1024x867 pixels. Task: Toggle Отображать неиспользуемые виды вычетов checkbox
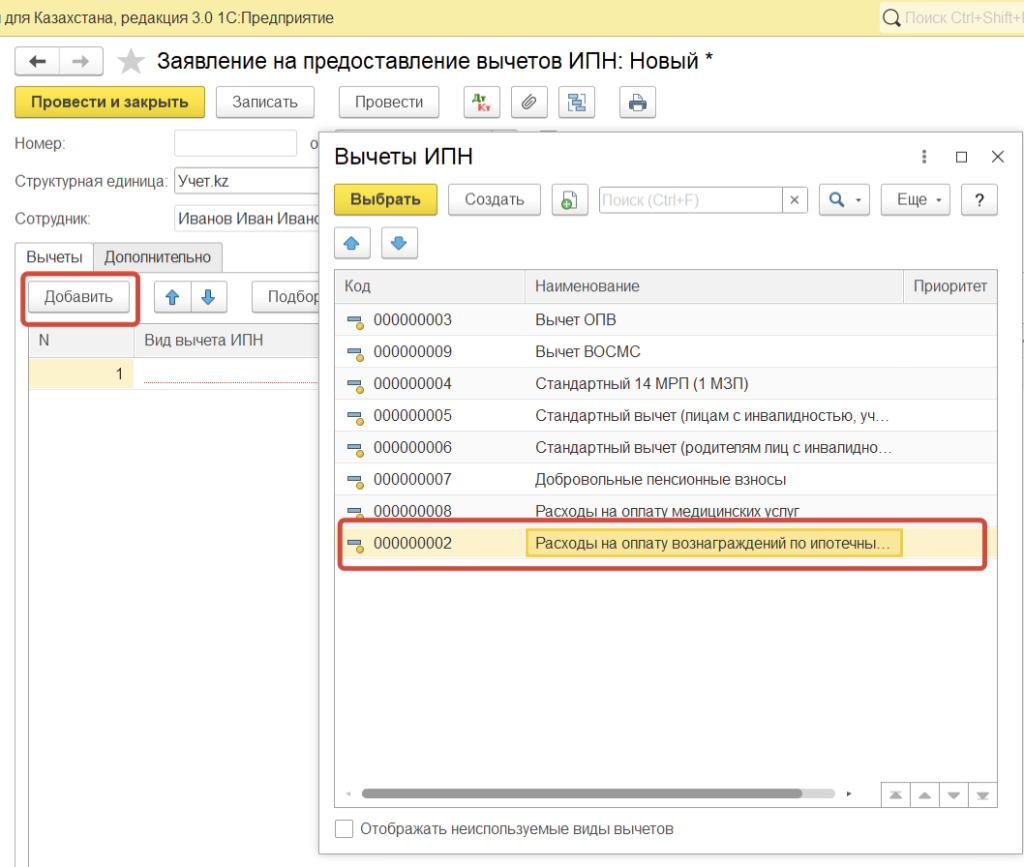[344, 829]
